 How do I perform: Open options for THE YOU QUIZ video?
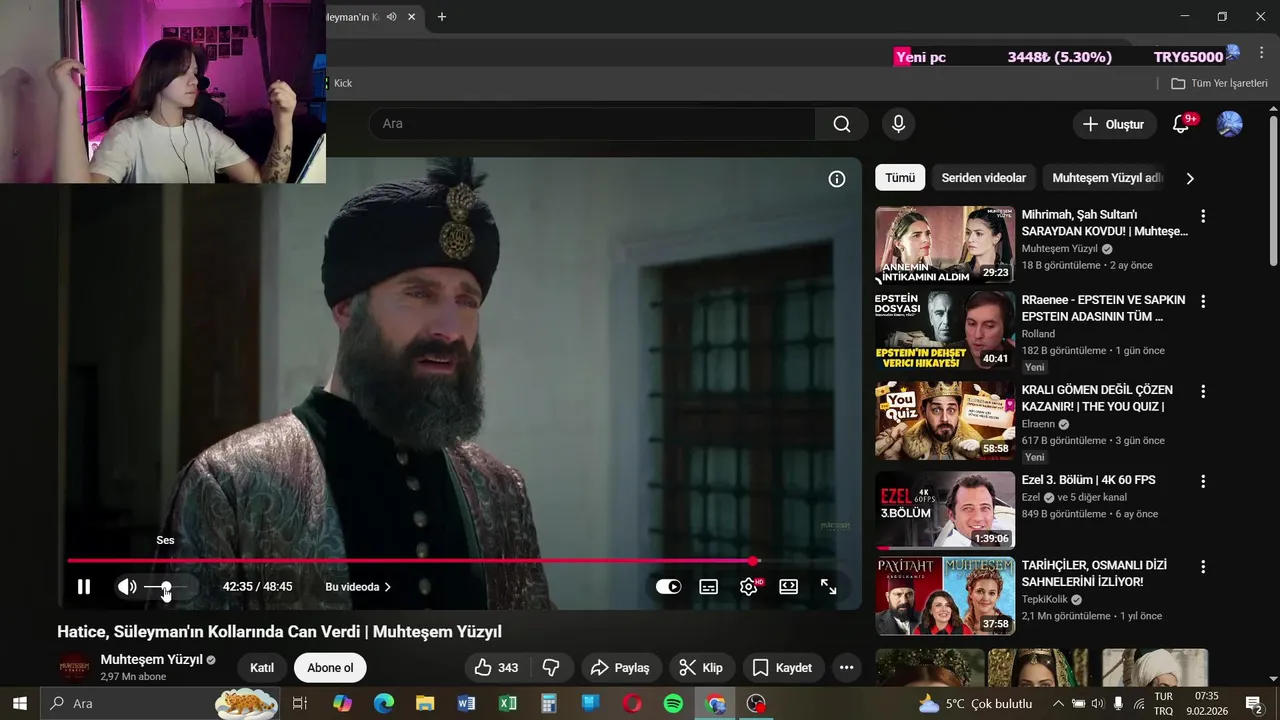click(x=1203, y=391)
